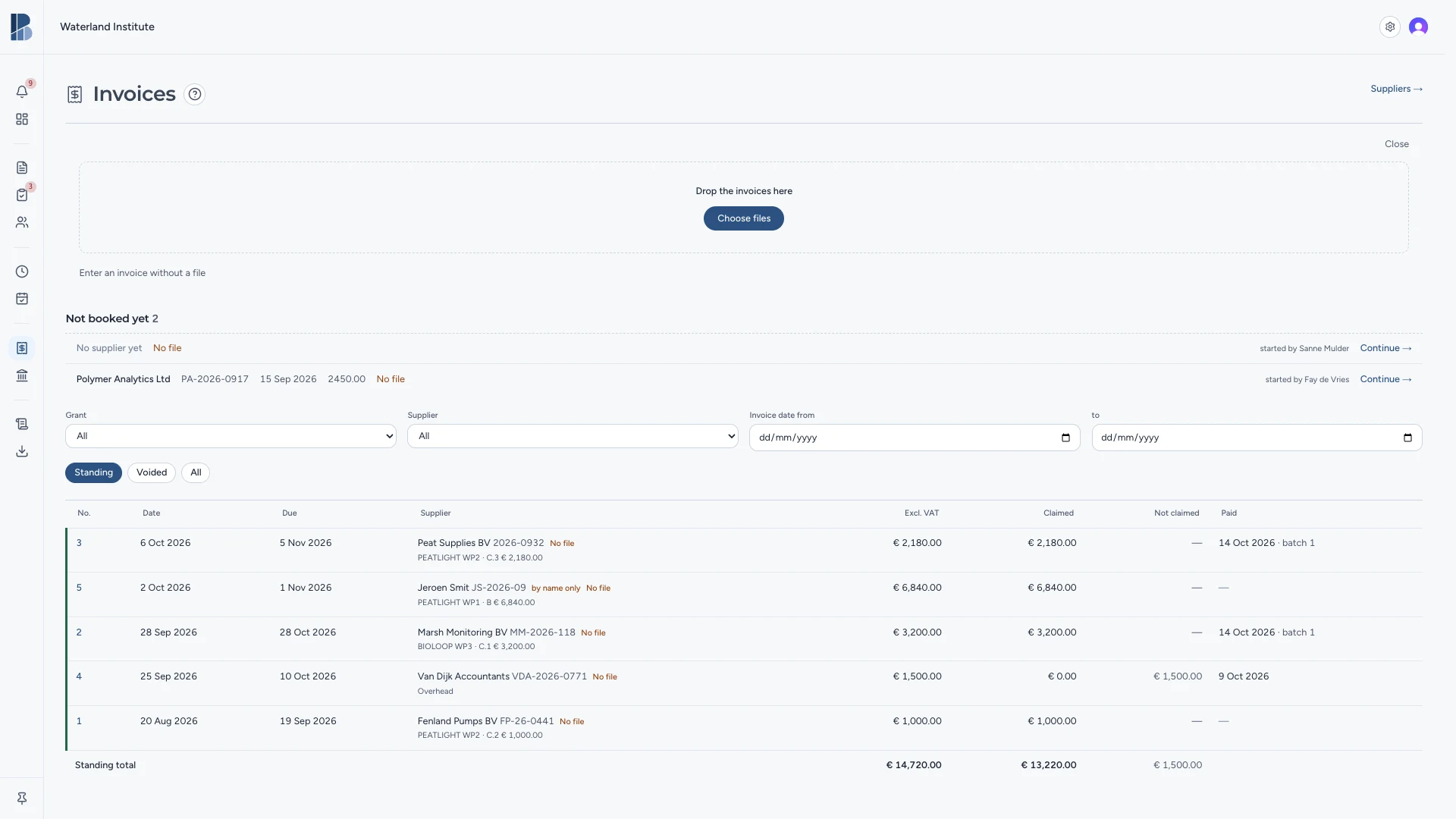The width and height of the screenshot is (1456, 819).
Task: Open the settings gear icon
Action: 1390,27
